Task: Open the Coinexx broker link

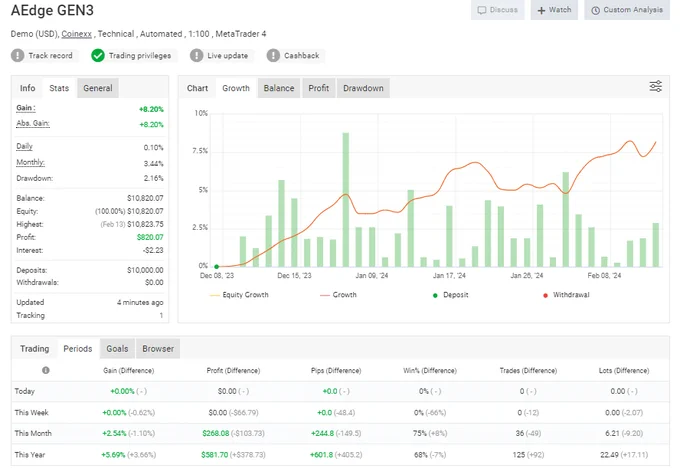Action: pyautogui.click(x=76, y=34)
